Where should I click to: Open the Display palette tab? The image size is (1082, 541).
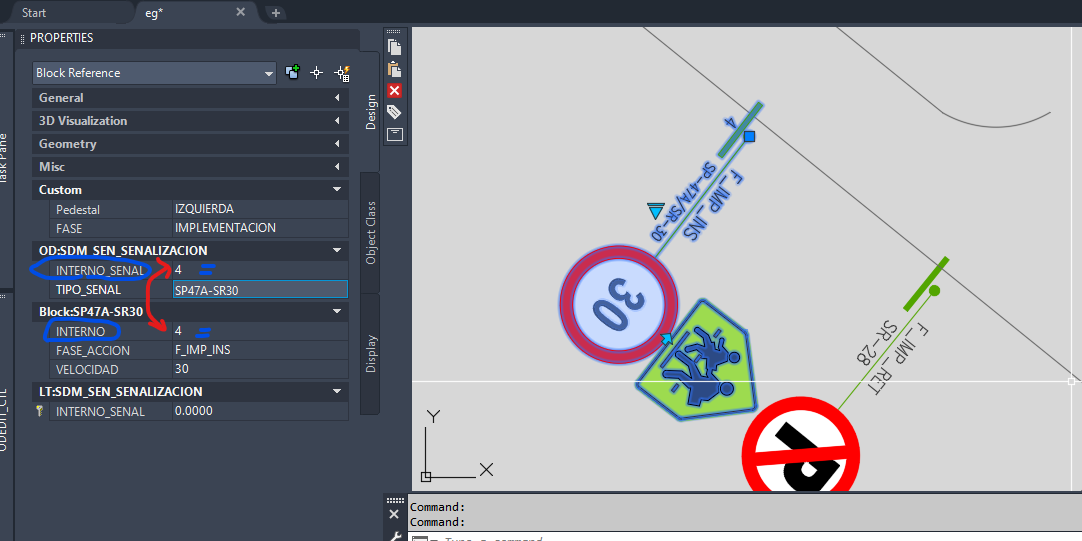pyautogui.click(x=371, y=353)
